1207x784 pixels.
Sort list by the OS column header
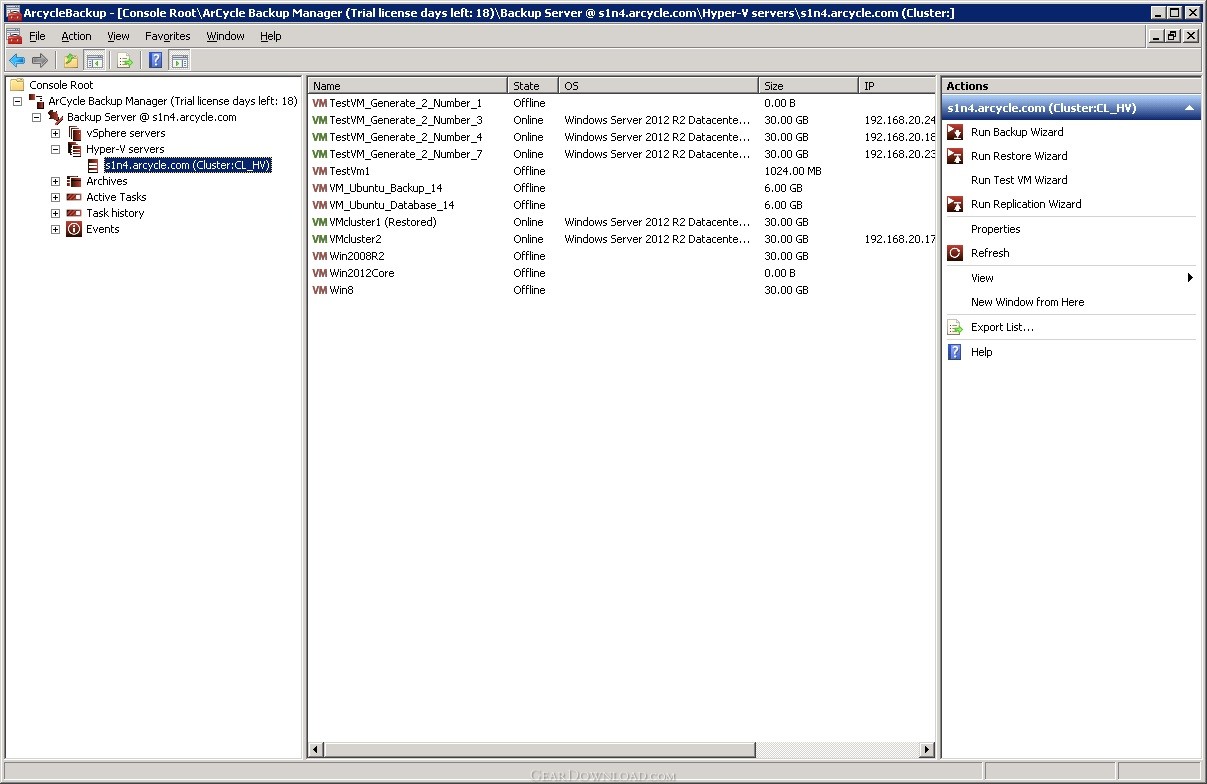tap(658, 86)
